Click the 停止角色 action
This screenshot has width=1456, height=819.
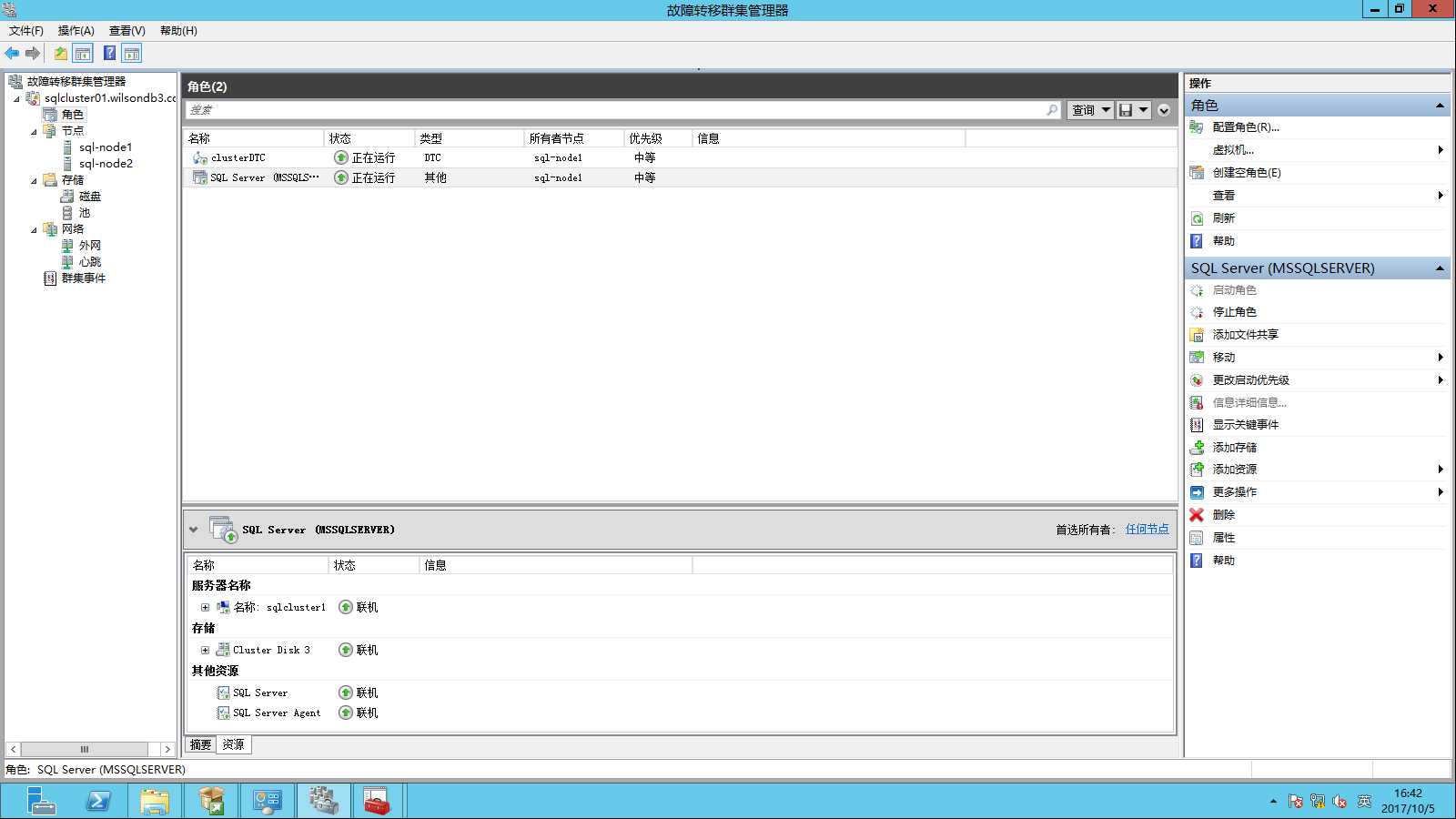click(x=1234, y=312)
